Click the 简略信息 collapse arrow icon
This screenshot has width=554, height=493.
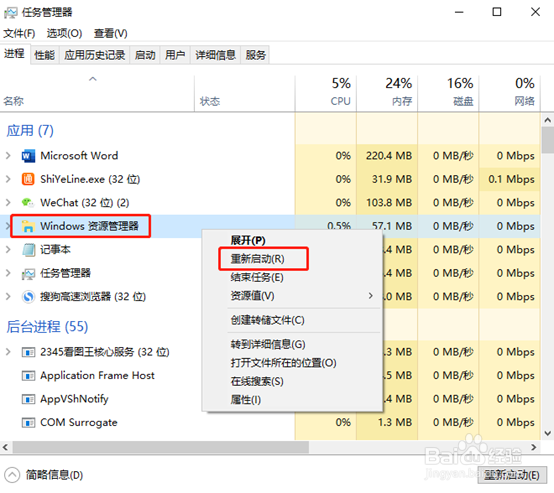[x=12, y=475]
